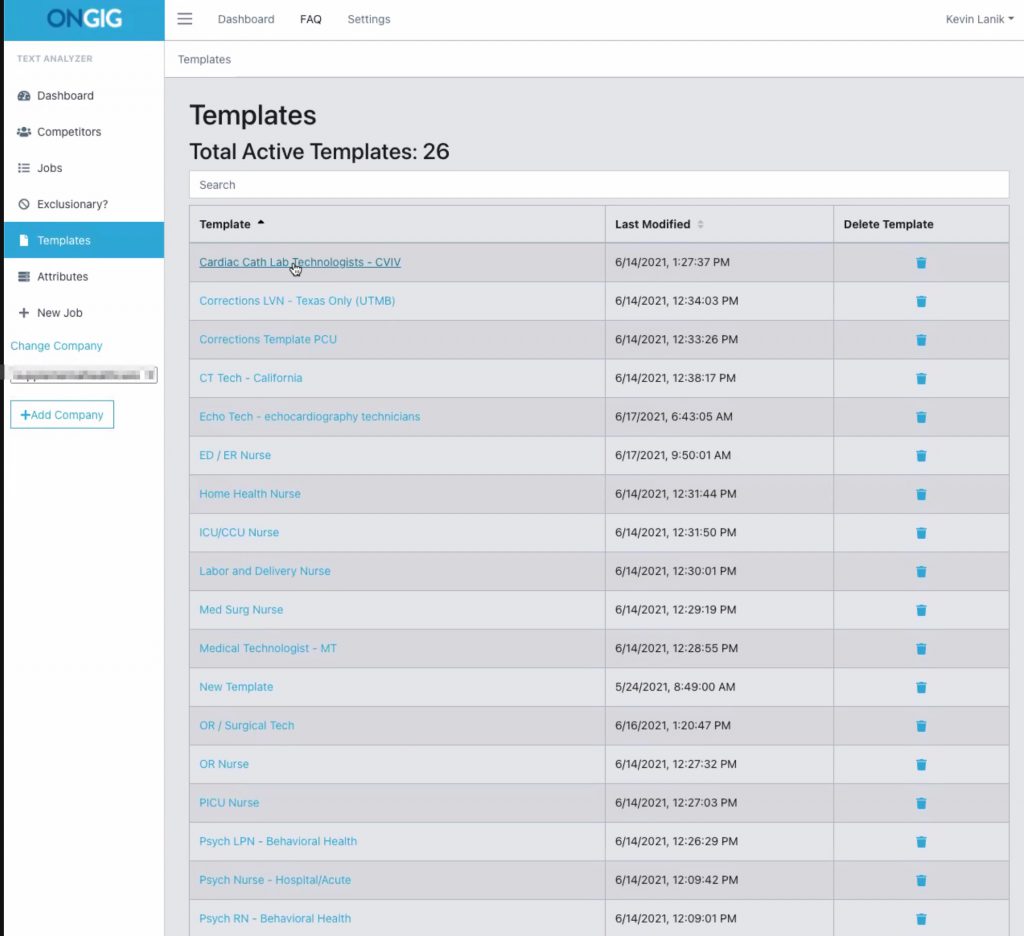Delete the Psych RN - Behavioral Health template
Viewport: 1024px width, 936px height.
click(921, 918)
